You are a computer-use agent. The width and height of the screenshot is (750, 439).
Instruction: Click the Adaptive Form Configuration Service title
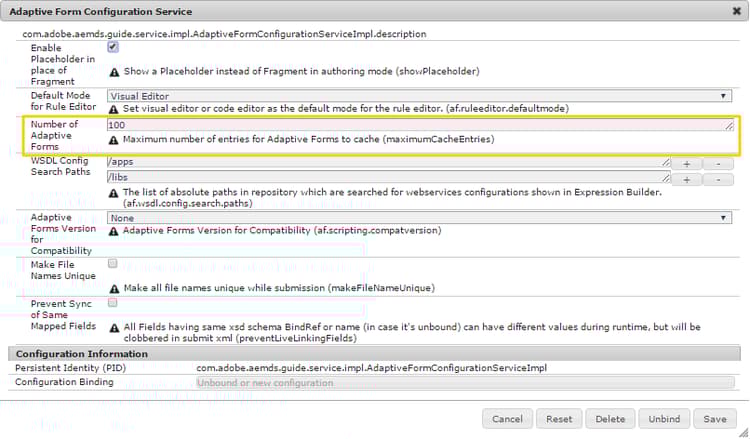click(x=100, y=11)
